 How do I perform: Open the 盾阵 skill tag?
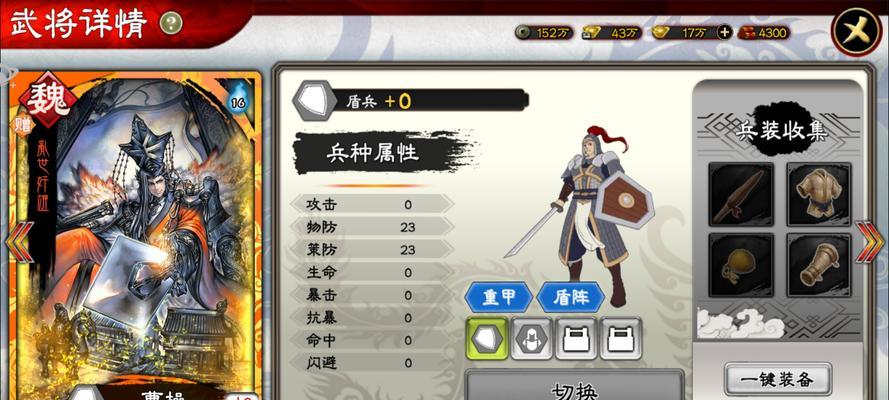(571, 297)
